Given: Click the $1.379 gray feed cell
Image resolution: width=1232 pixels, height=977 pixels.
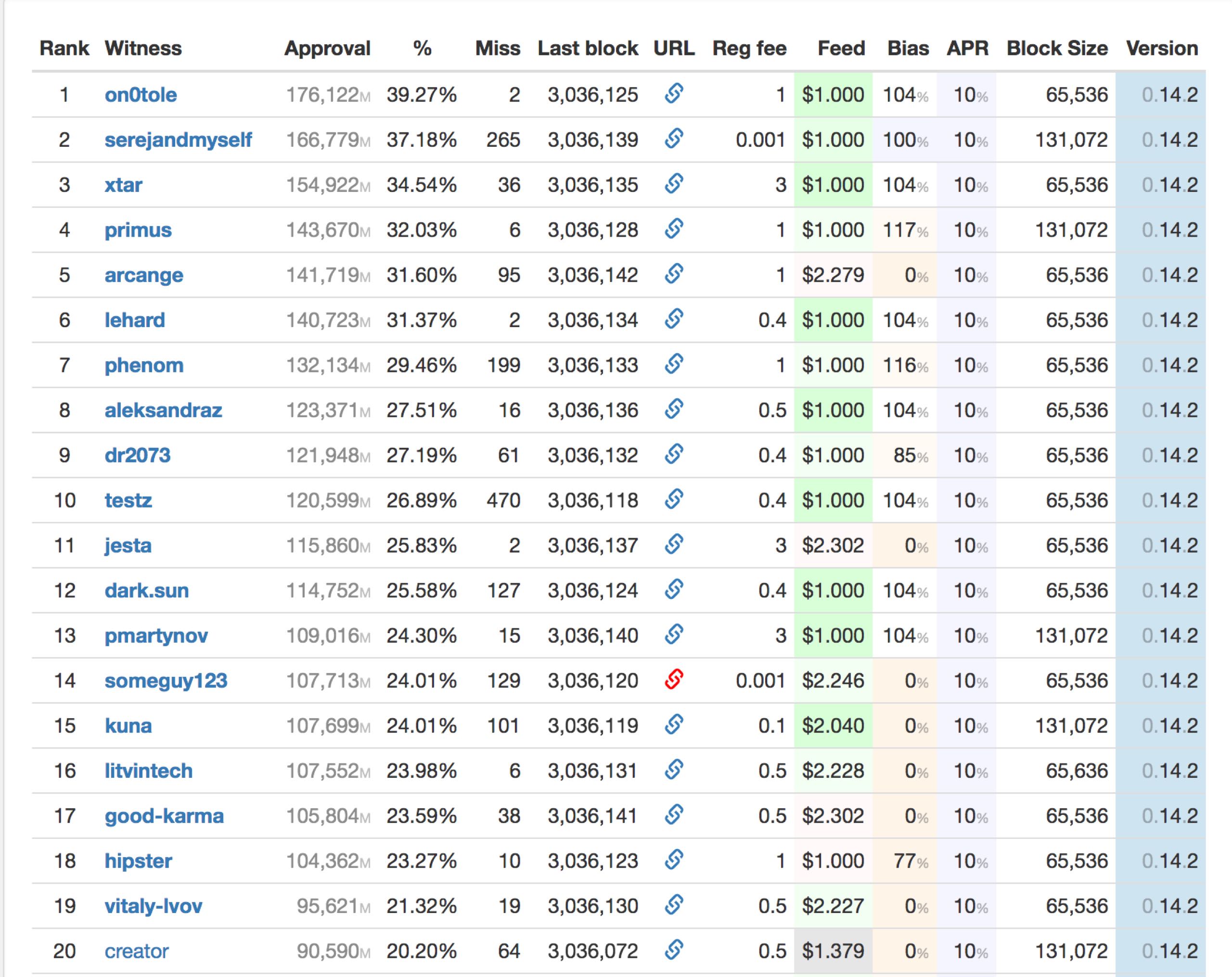Looking at the screenshot, I should 833,952.
